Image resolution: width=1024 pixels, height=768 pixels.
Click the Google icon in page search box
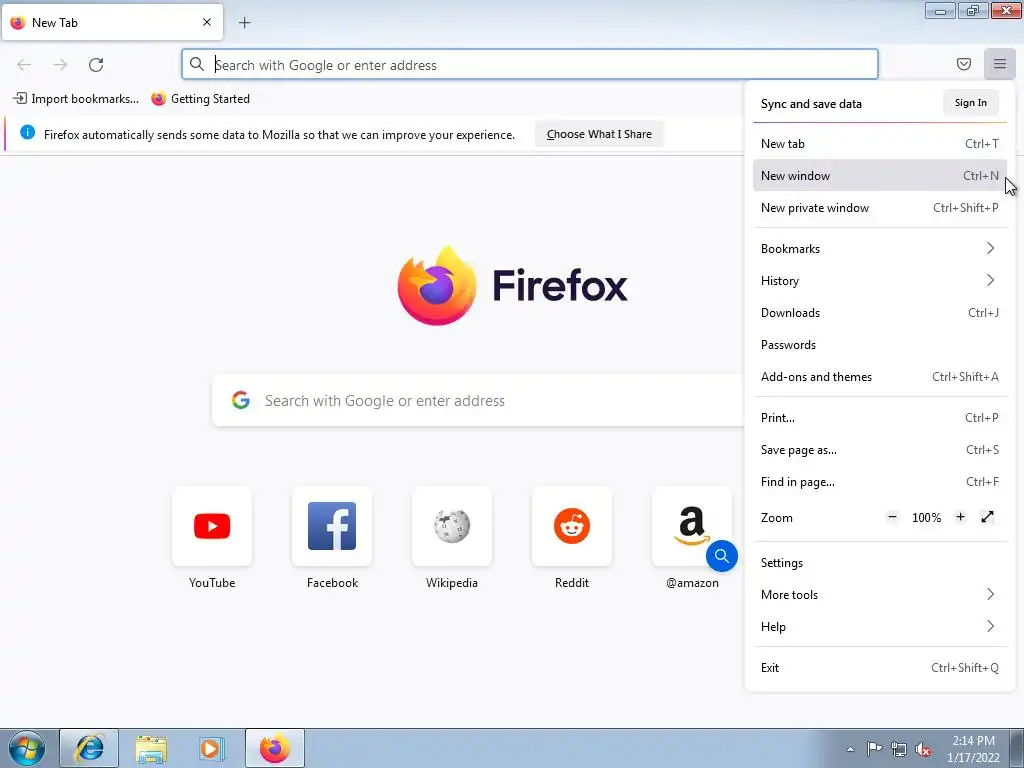coord(241,400)
